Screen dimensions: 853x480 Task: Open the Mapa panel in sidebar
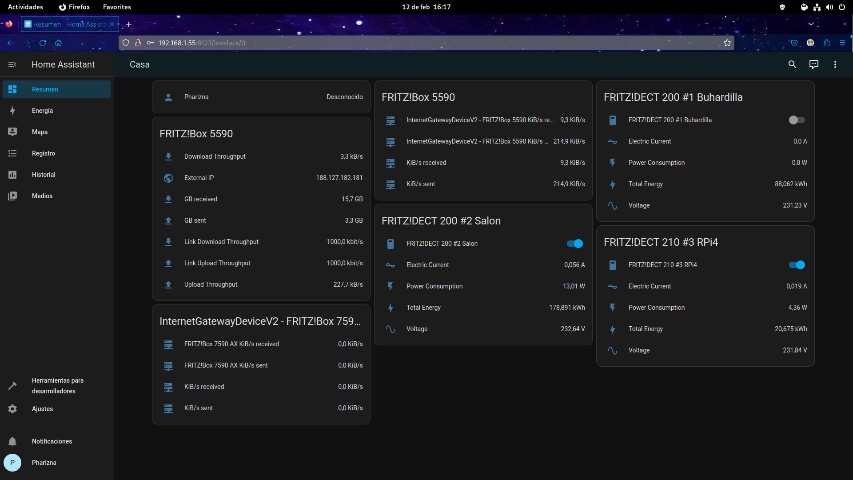tap(57, 132)
